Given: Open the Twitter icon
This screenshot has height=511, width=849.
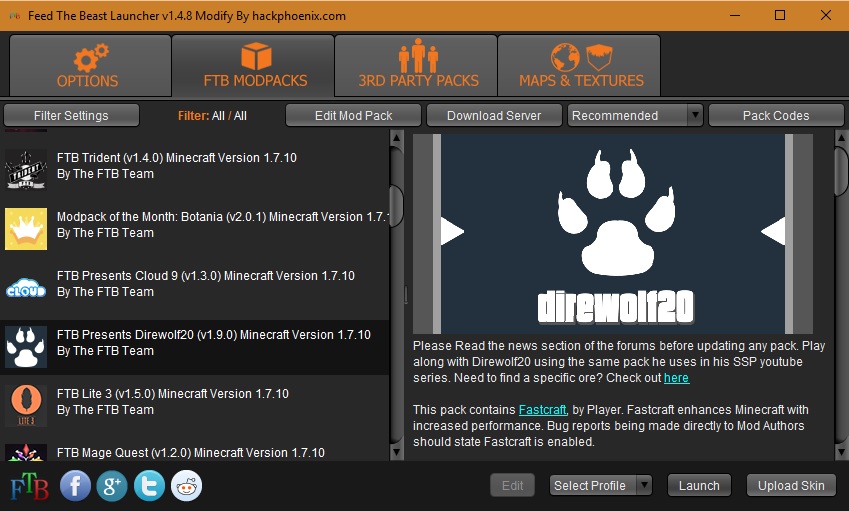Looking at the screenshot, I should [149, 486].
